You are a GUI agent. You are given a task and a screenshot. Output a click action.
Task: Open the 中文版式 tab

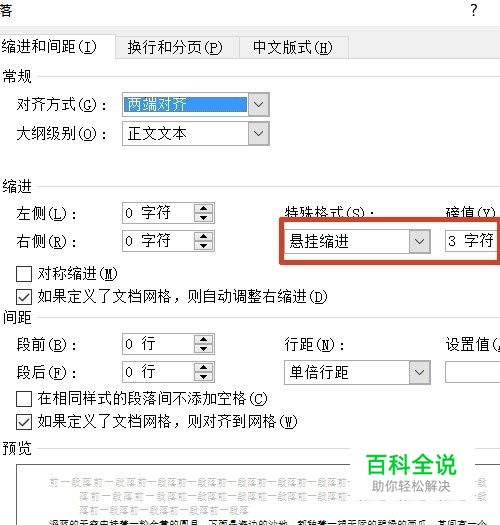(293, 47)
